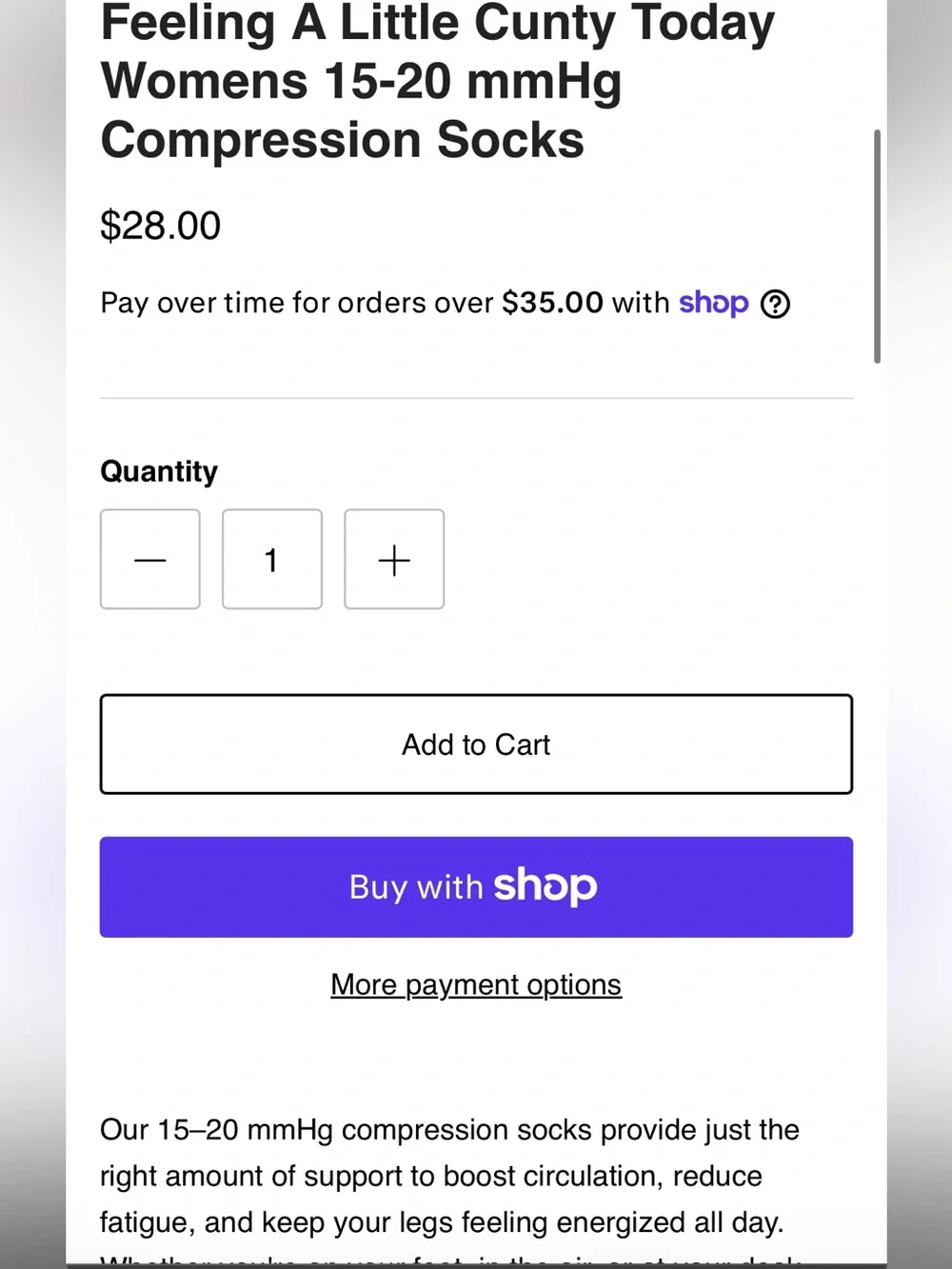Add the compression socks to cart
The height and width of the screenshot is (1269, 952).
pyautogui.click(x=476, y=744)
